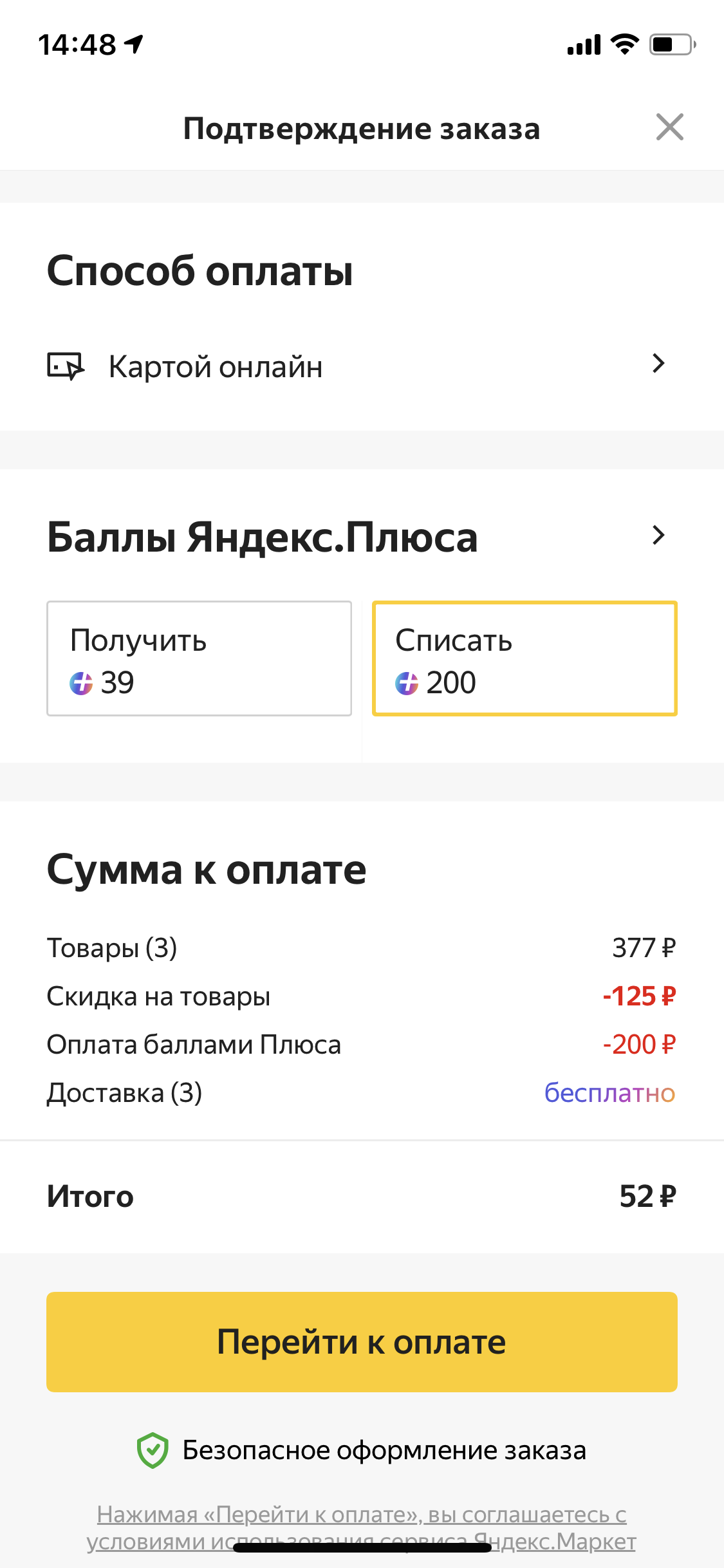724x1568 pixels.
Task: Select the Списать 200 points option
Action: [524, 658]
